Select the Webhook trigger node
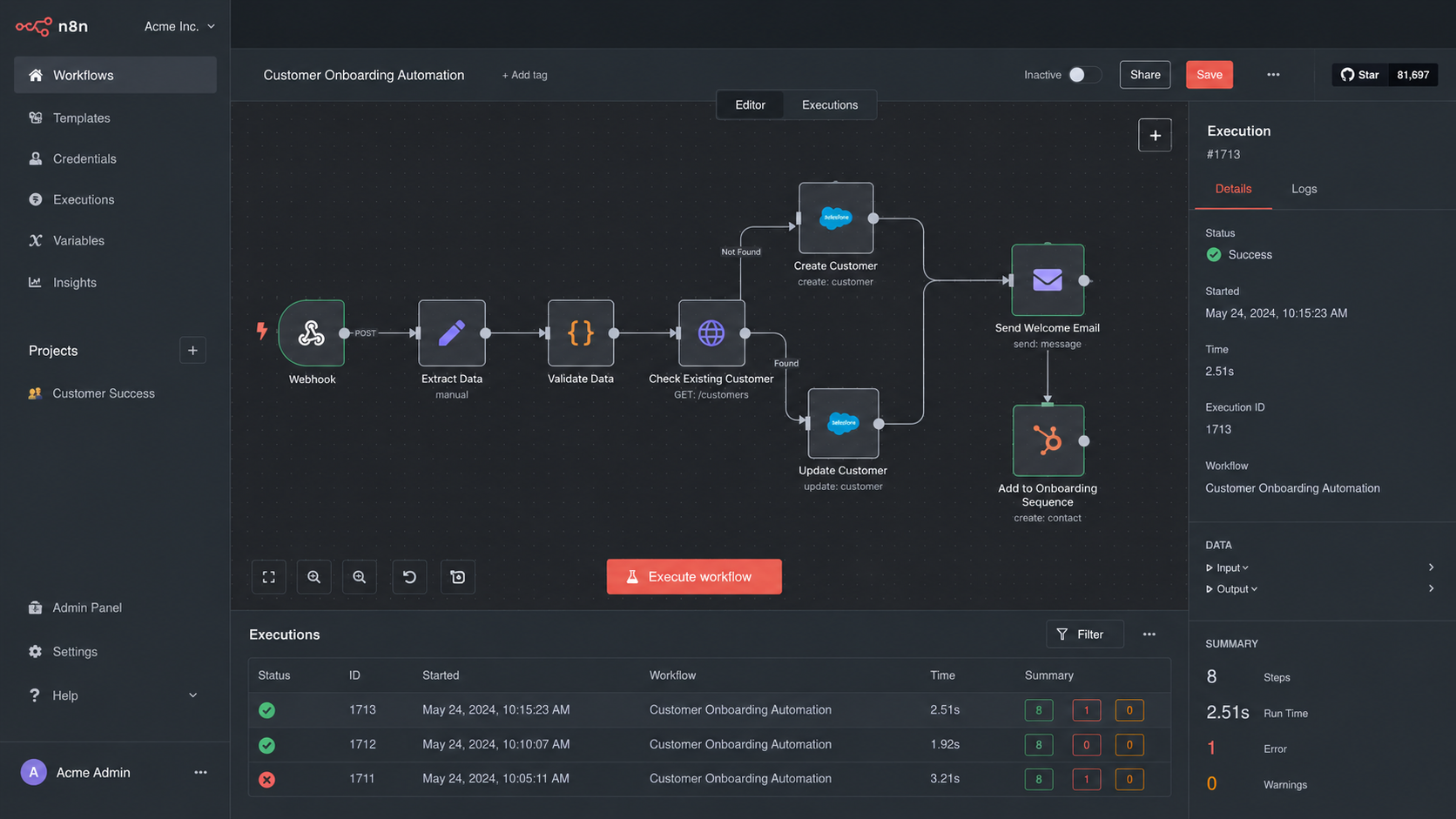The image size is (1456, 819). tap(312, 332)
